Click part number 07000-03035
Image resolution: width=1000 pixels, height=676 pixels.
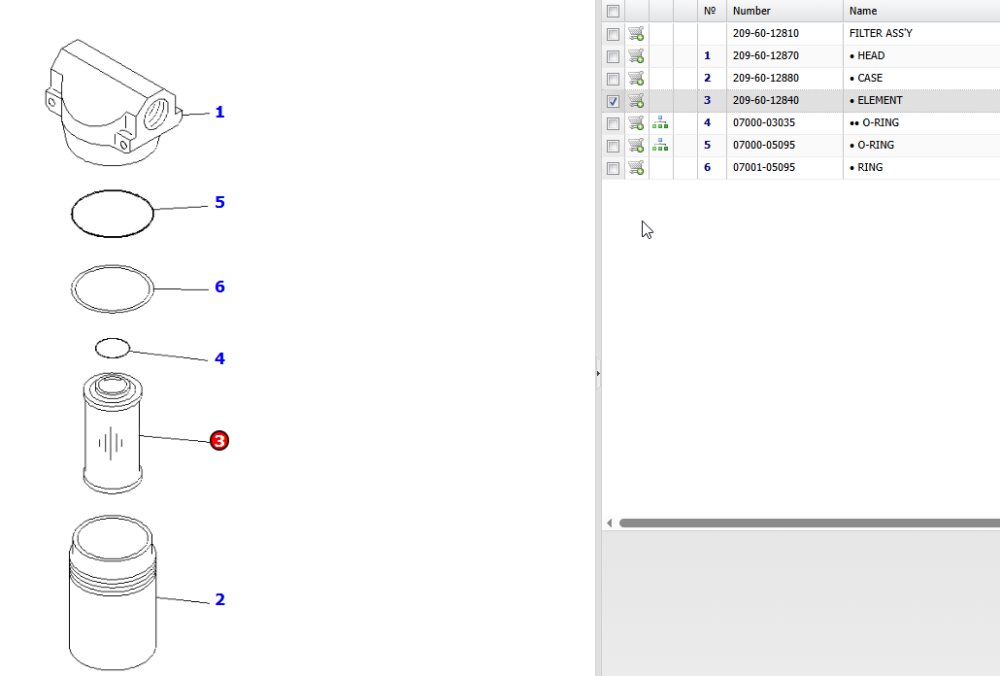764,122
